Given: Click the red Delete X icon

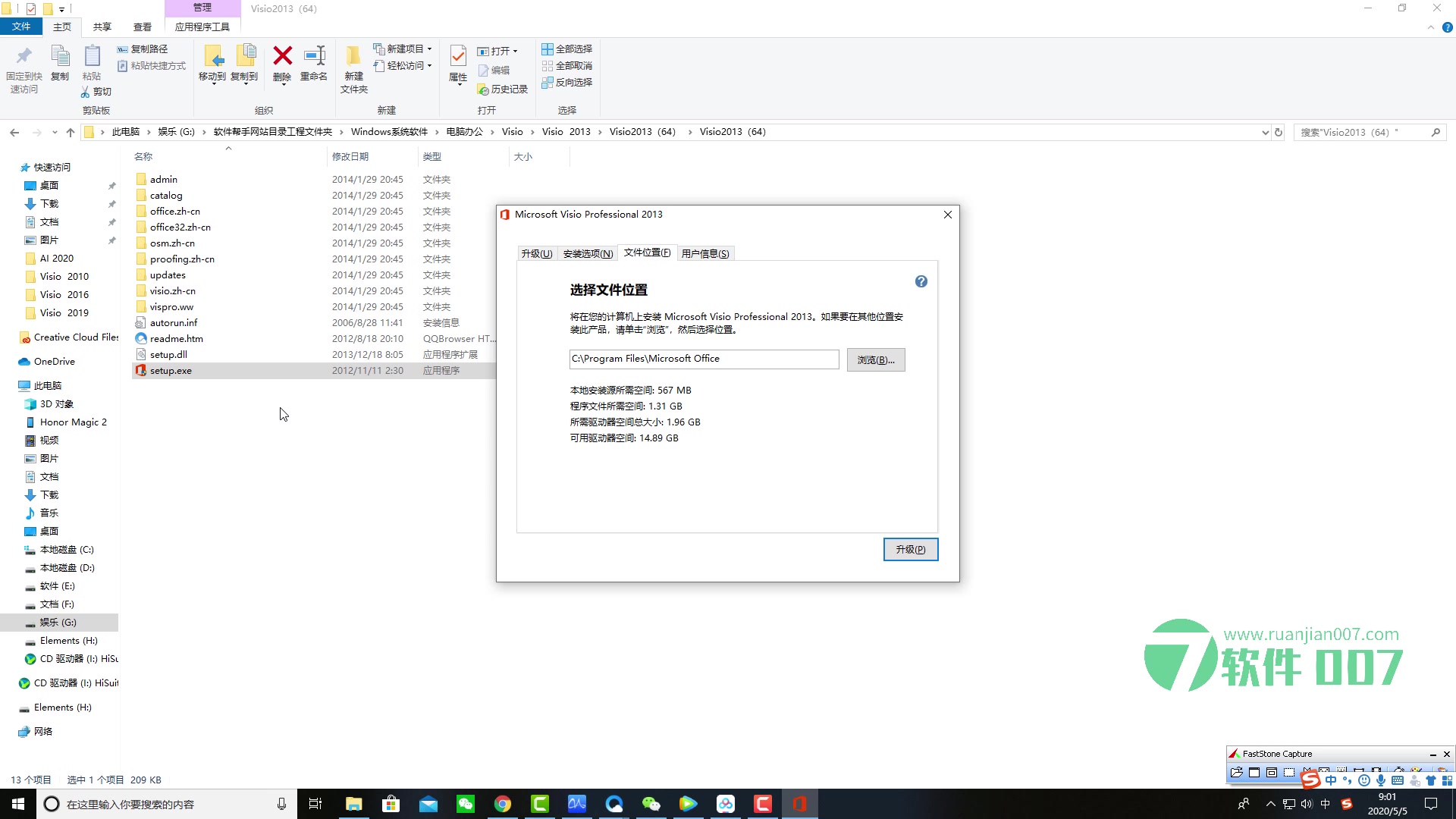Looking at the screenshot, I should pyautogui.click(x=282, y=55).
